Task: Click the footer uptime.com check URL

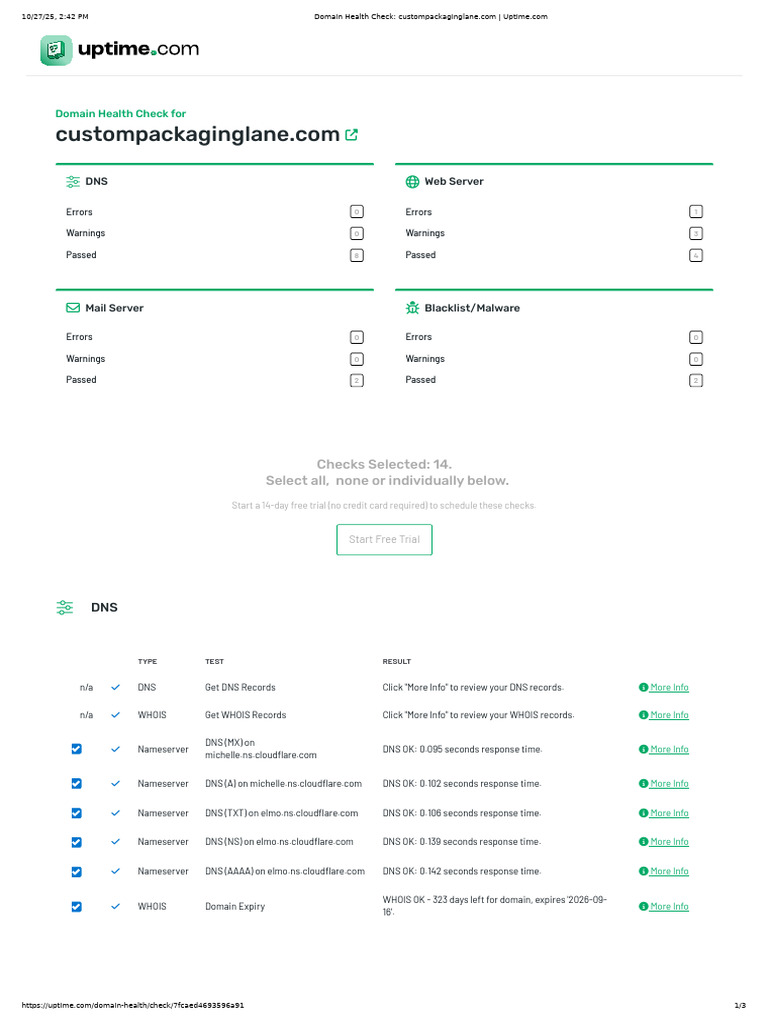Action: 133,1005
